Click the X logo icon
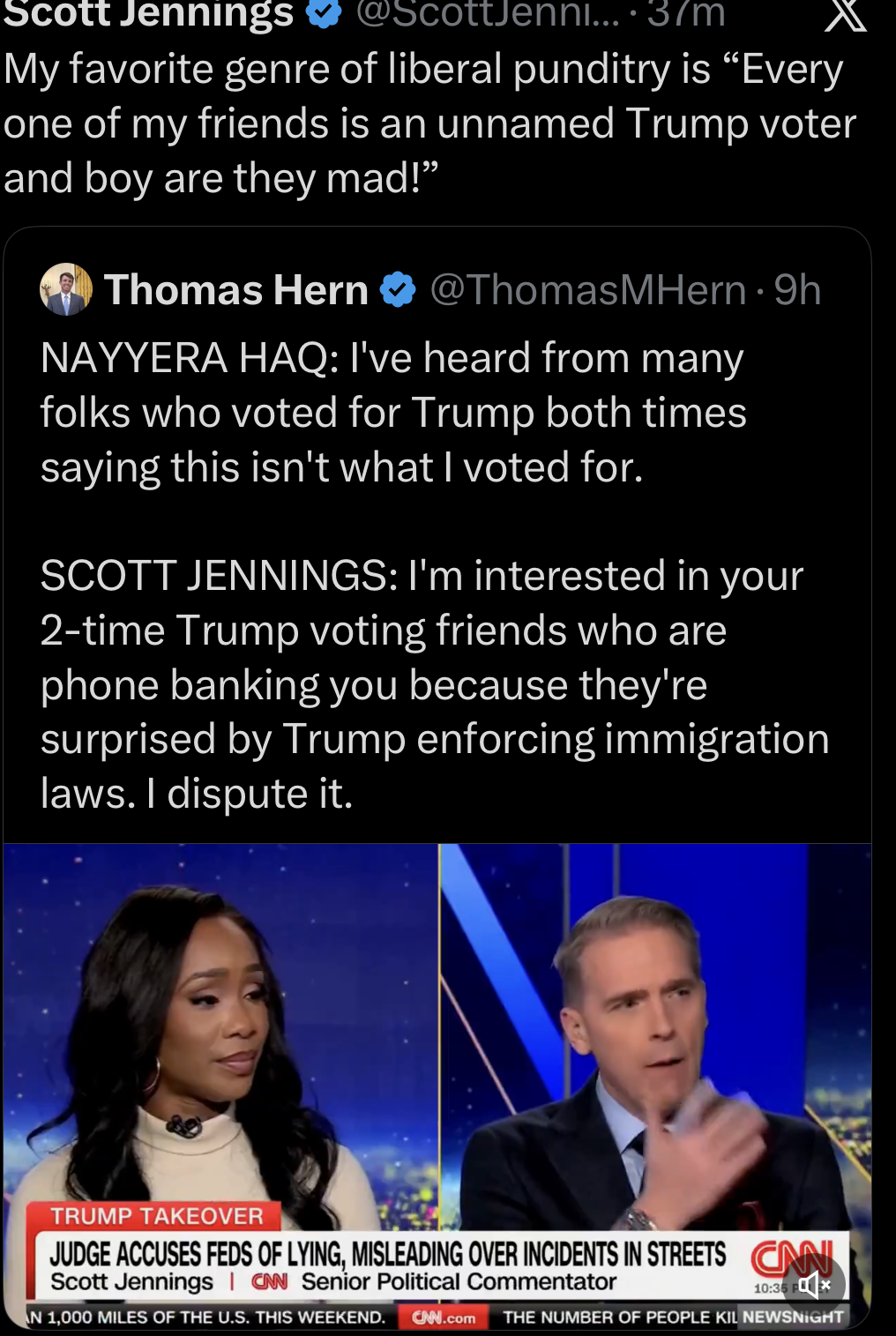This screenshot has width=896, height=1336. tap(845, 15)
